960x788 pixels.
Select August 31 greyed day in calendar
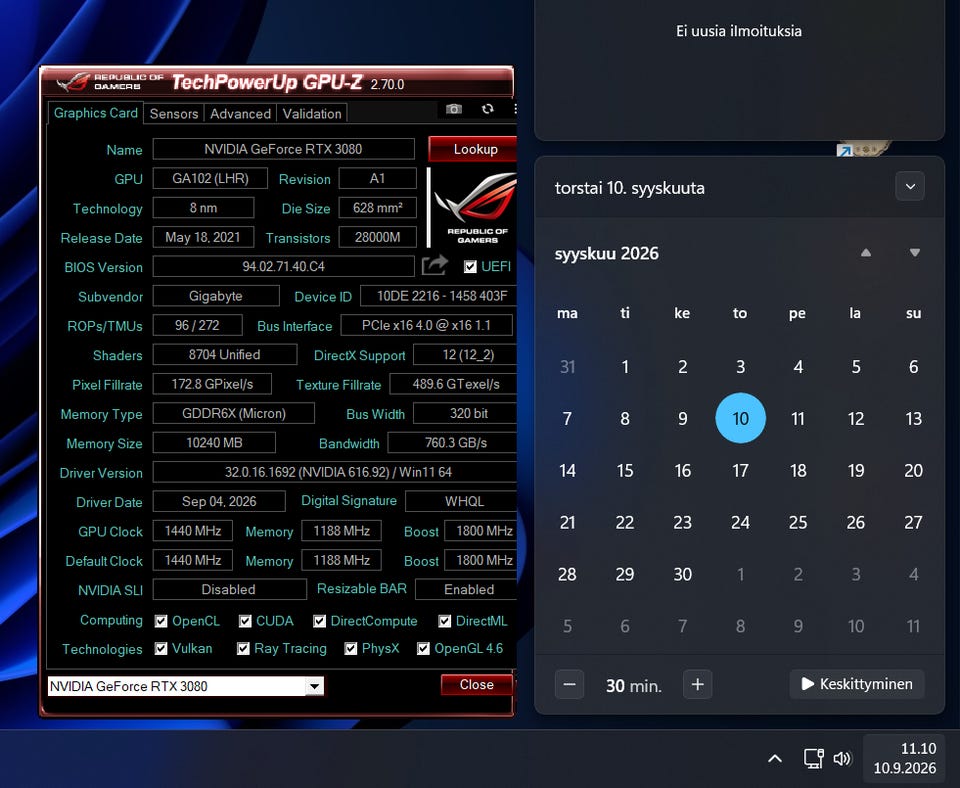(568, 367)
